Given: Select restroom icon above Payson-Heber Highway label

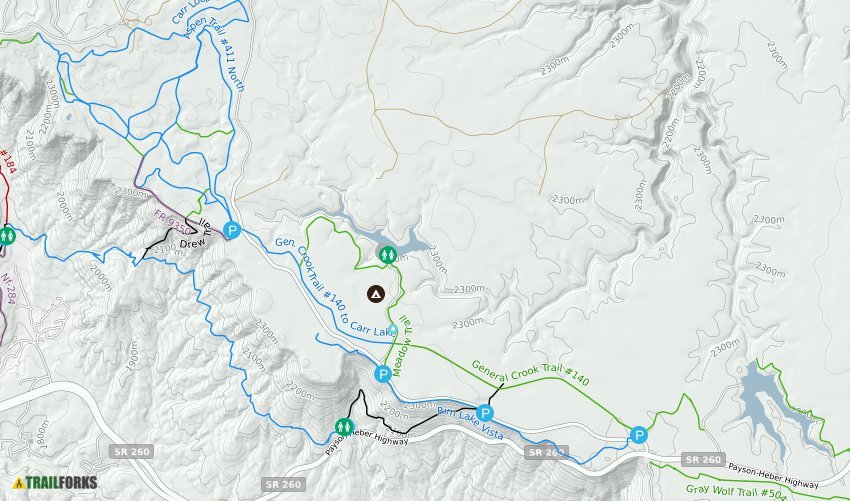Looking at the screenshot, I should 345,427.
